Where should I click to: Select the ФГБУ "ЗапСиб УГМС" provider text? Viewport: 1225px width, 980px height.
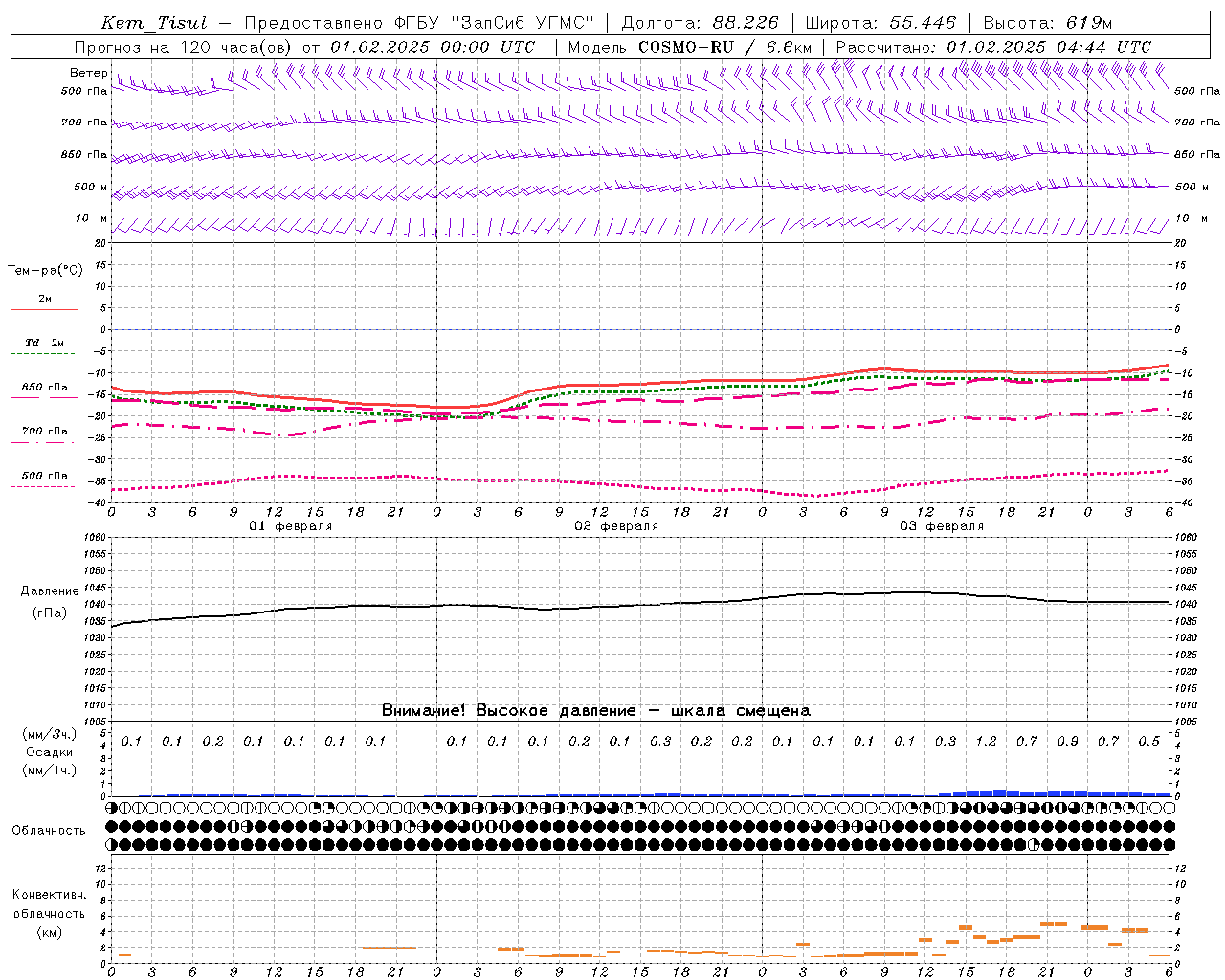(494, 23)
